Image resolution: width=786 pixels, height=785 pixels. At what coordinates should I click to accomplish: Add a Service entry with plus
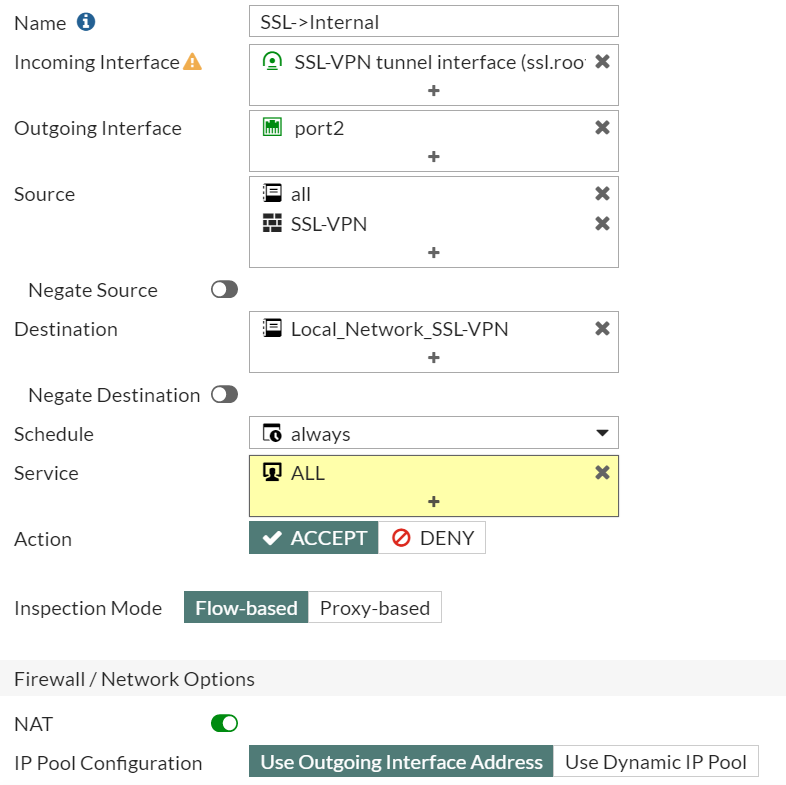[434, 502]
